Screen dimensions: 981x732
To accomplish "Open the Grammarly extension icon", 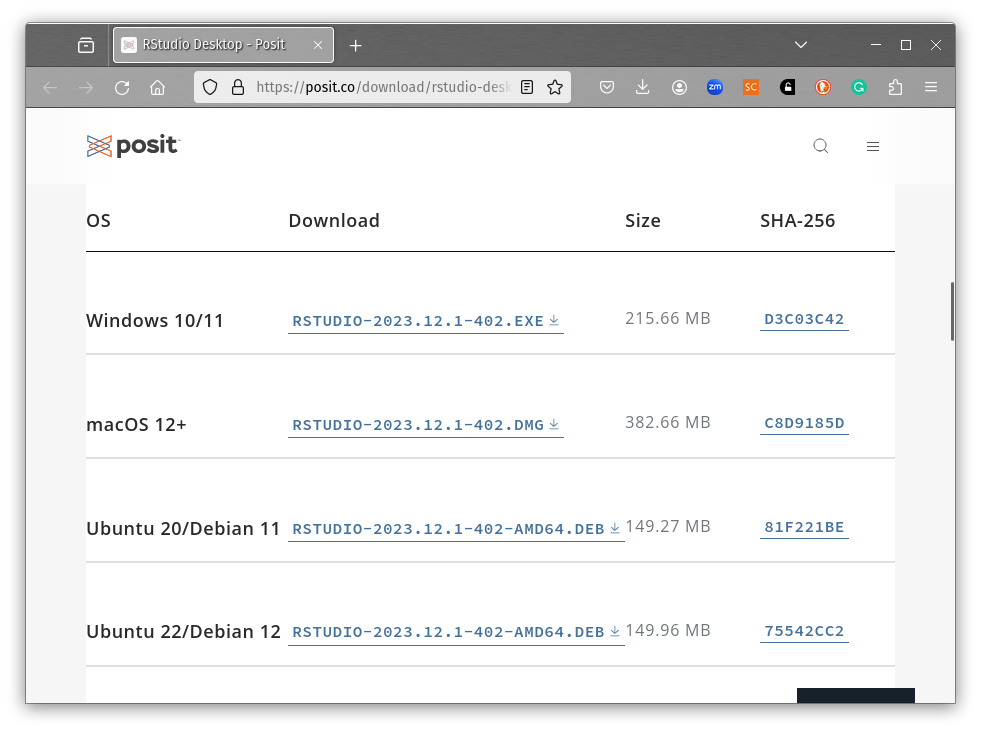I will [859, 88].
